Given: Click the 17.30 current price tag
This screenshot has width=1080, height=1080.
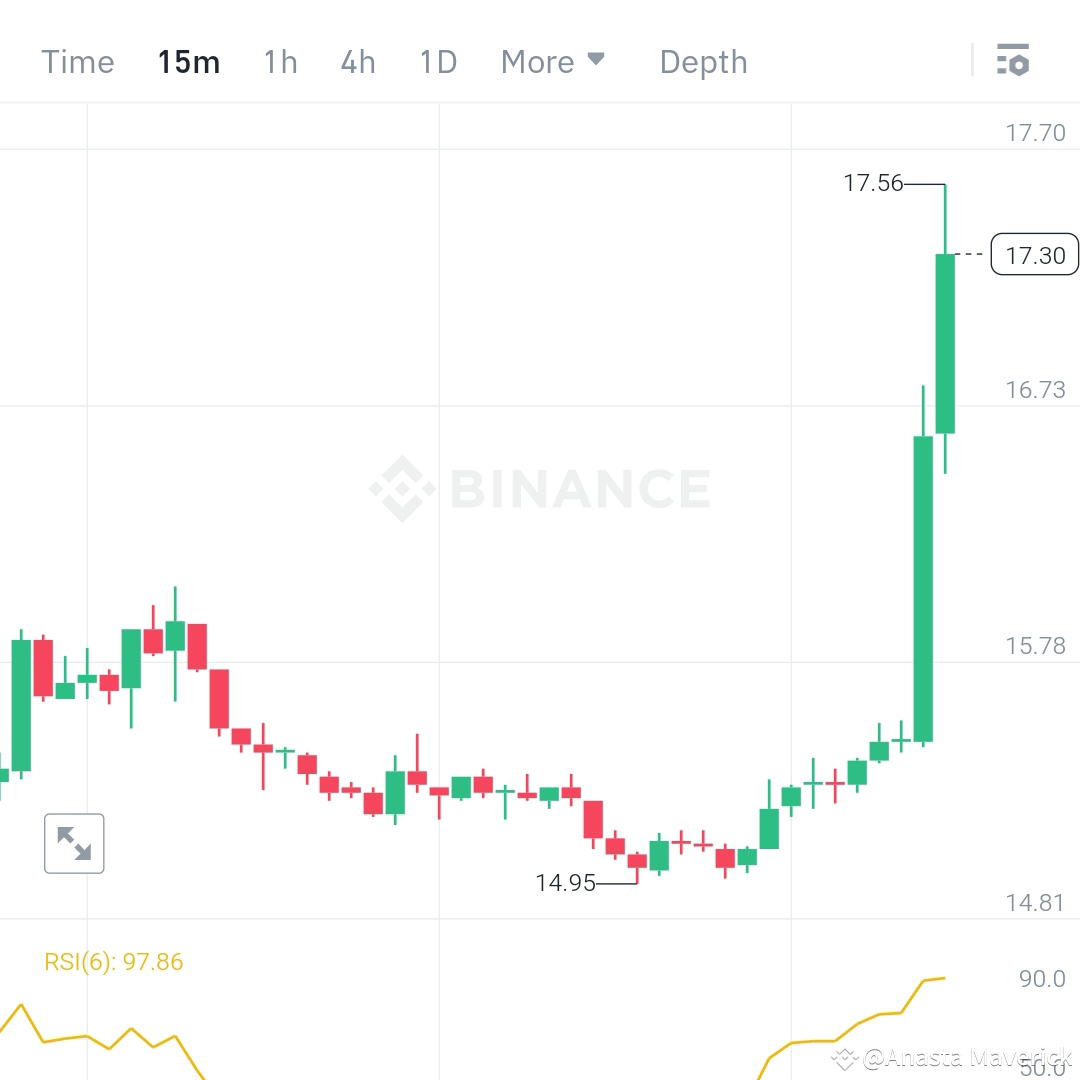Looking at the screenshot, I should pyautogui.click(x=1034, y=256).
